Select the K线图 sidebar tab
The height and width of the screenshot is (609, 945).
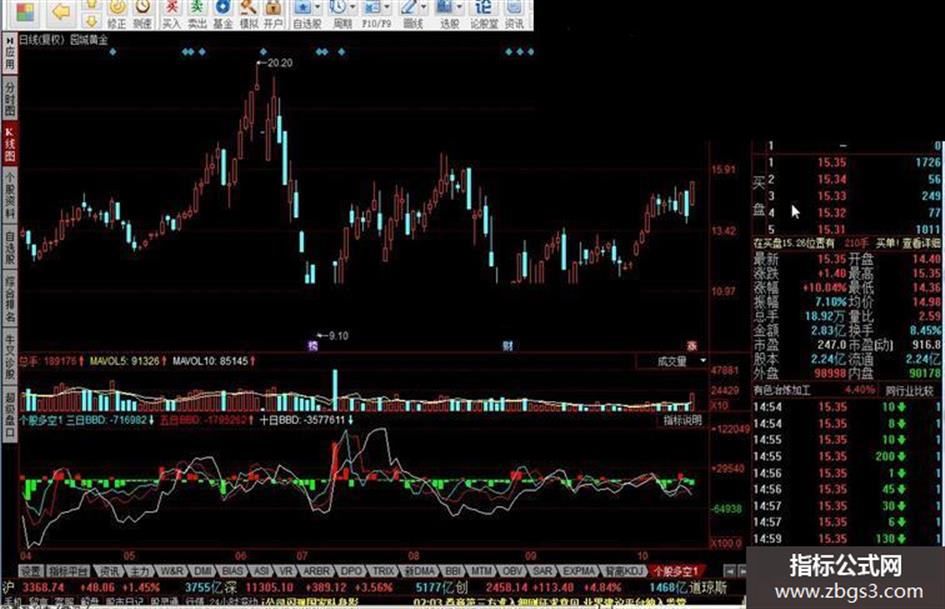10,145
